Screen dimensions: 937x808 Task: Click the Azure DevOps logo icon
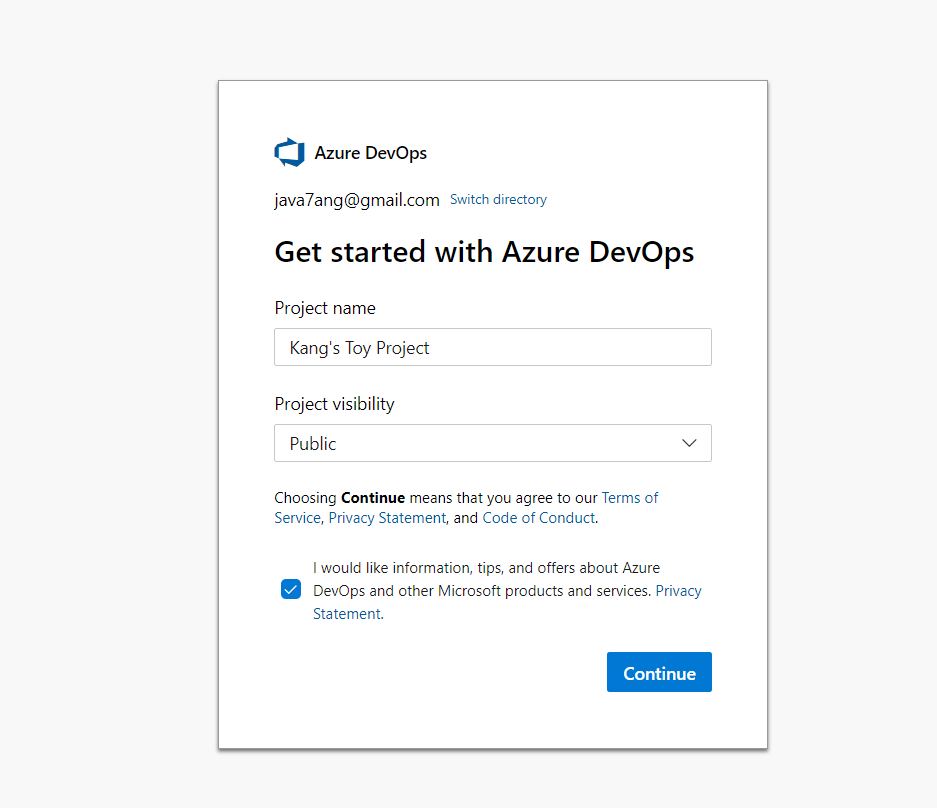(289, 152)
